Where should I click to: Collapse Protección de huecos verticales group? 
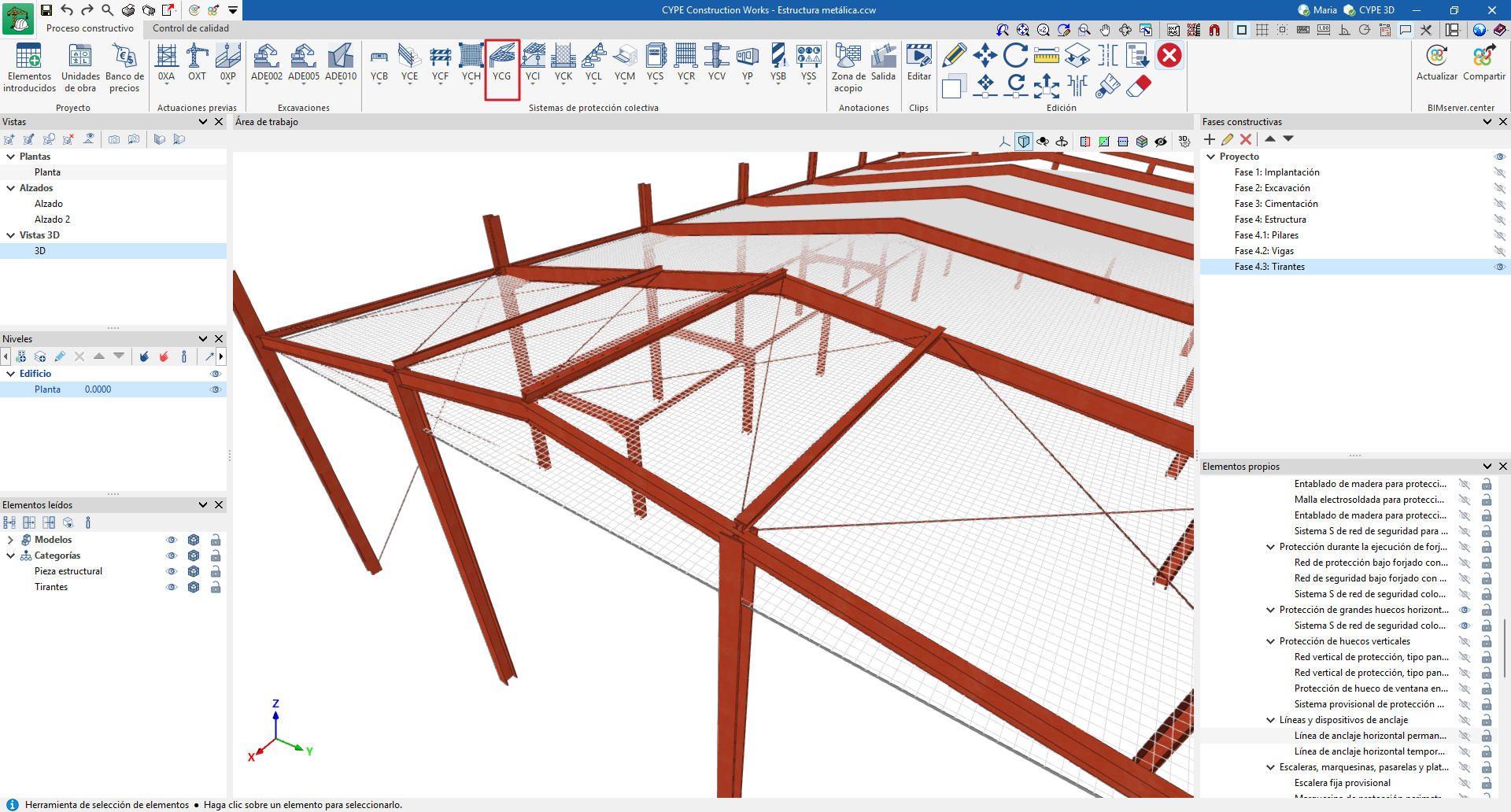1270,641
